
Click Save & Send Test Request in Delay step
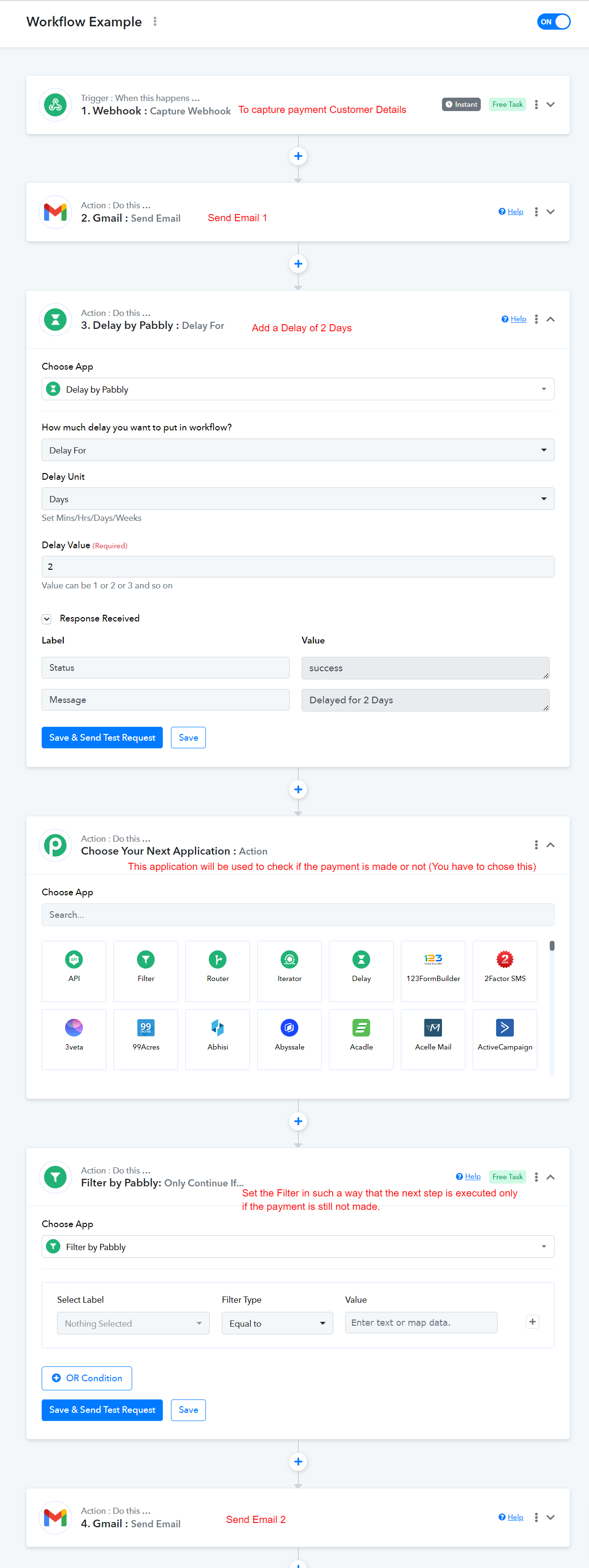(x=102, y=738)
